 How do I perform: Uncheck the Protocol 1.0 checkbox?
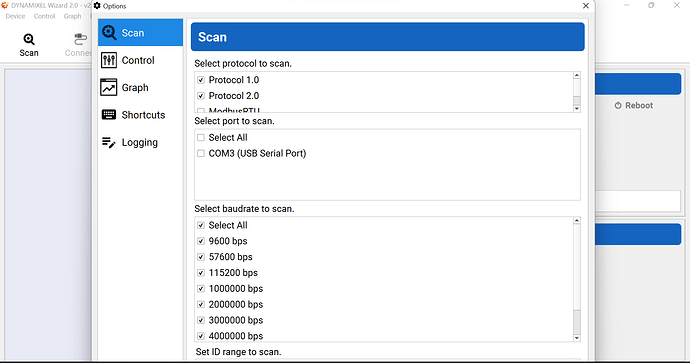(x=201, y=80)
